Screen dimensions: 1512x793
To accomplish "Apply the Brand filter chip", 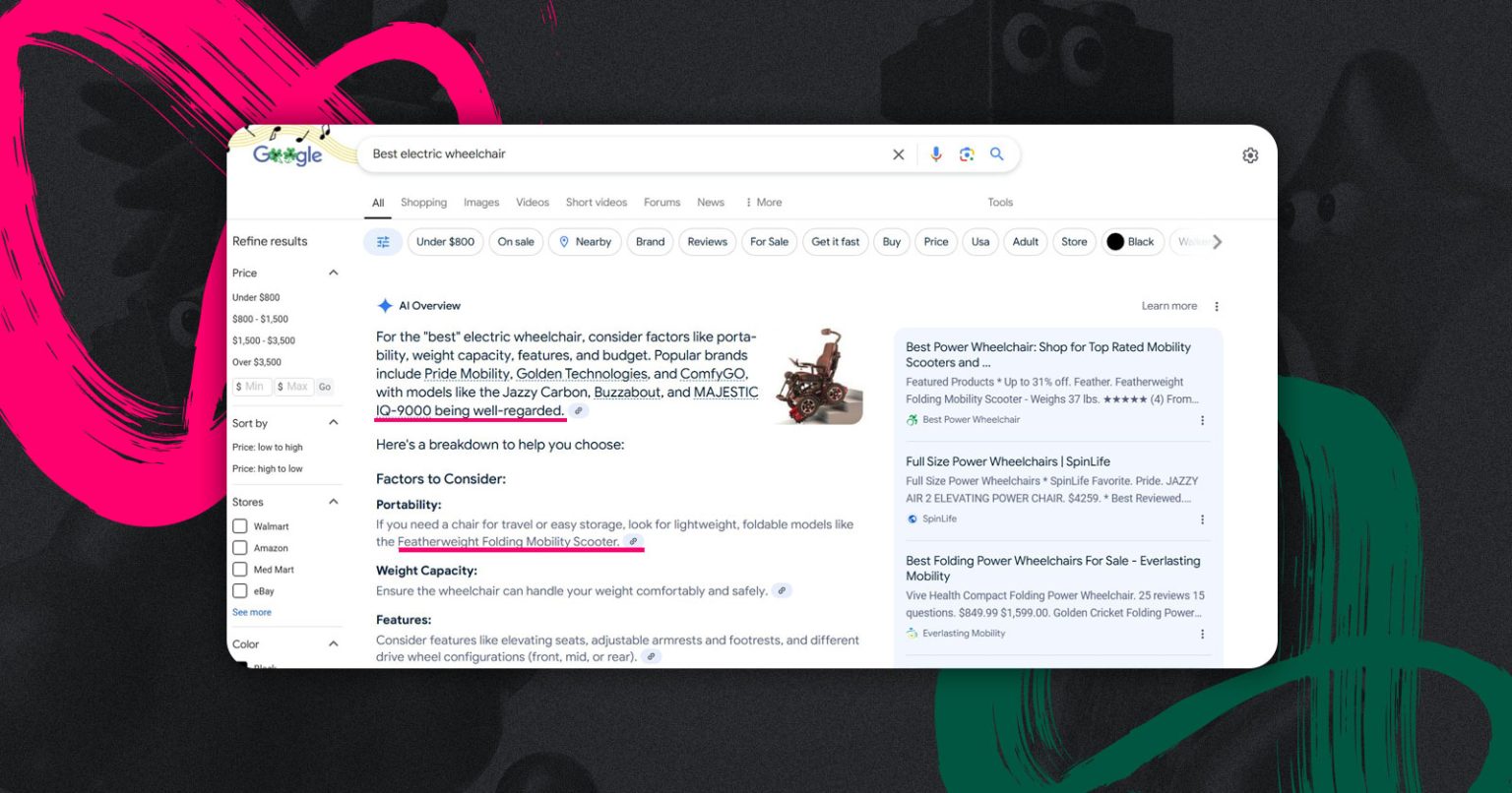I will 650,242.
